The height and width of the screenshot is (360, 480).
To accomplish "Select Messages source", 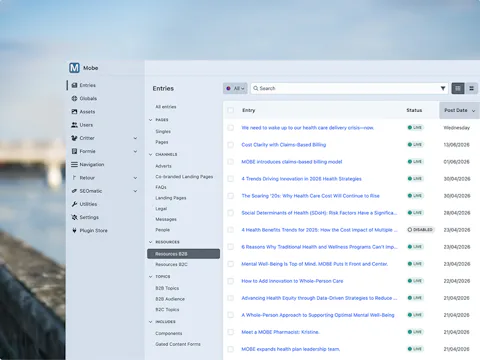I will pyautogui.click(x=166, y=219).
